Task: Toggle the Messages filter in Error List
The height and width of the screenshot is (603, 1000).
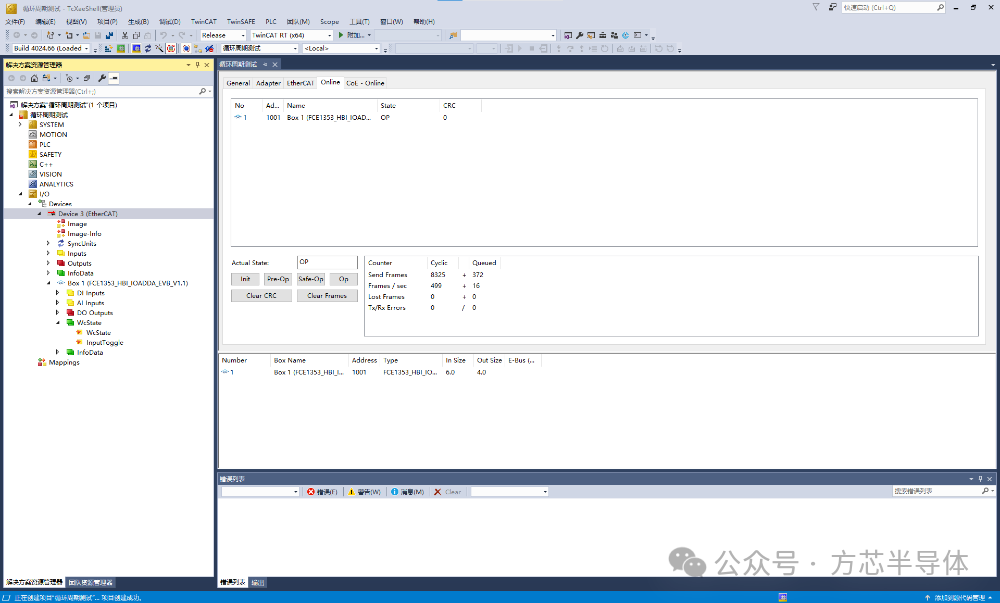Action: (x=408, y=492)
